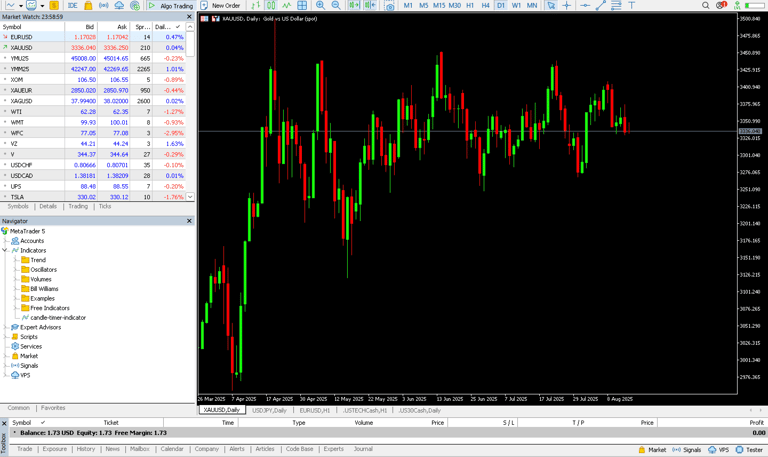The width and height of the screenshot is (768, 457).
Task: Switch chart to line chart type
Action: 287,5
